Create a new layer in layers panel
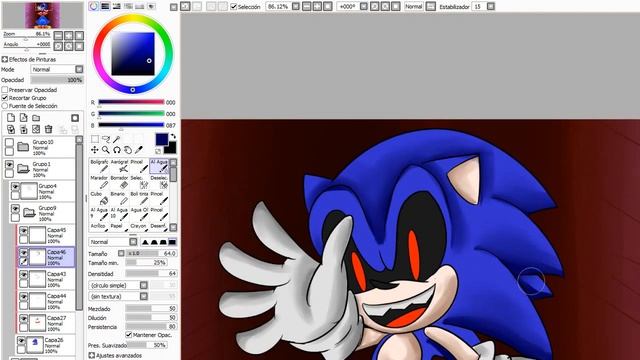This screenshot has height=360, width=640. (11, 118)
